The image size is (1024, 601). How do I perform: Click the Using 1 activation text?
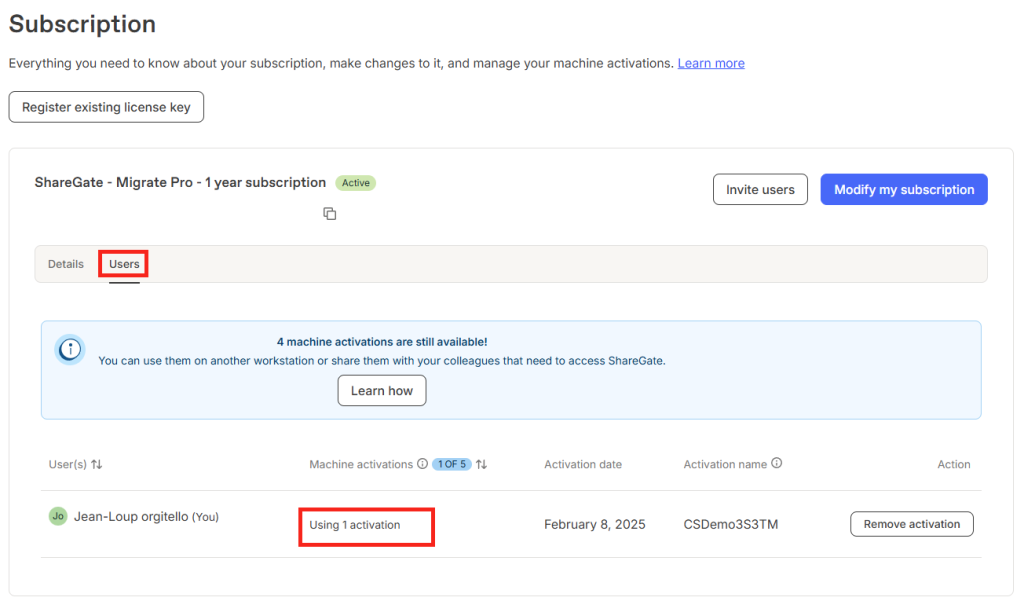[355, 525]
